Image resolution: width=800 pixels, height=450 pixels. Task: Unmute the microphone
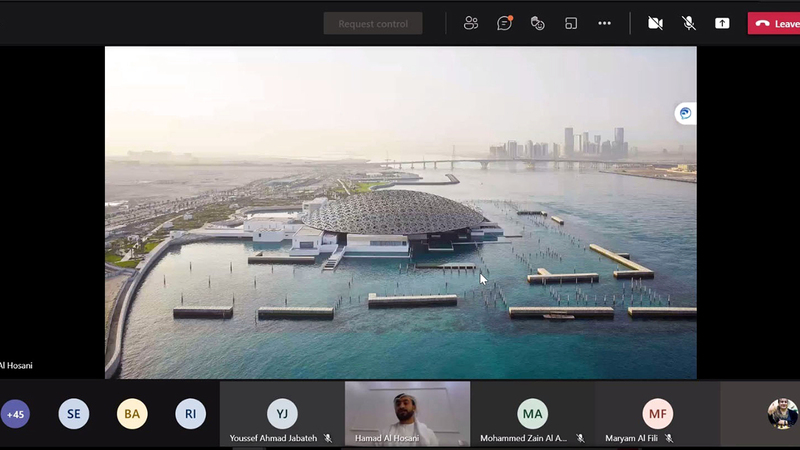(689, 23)
